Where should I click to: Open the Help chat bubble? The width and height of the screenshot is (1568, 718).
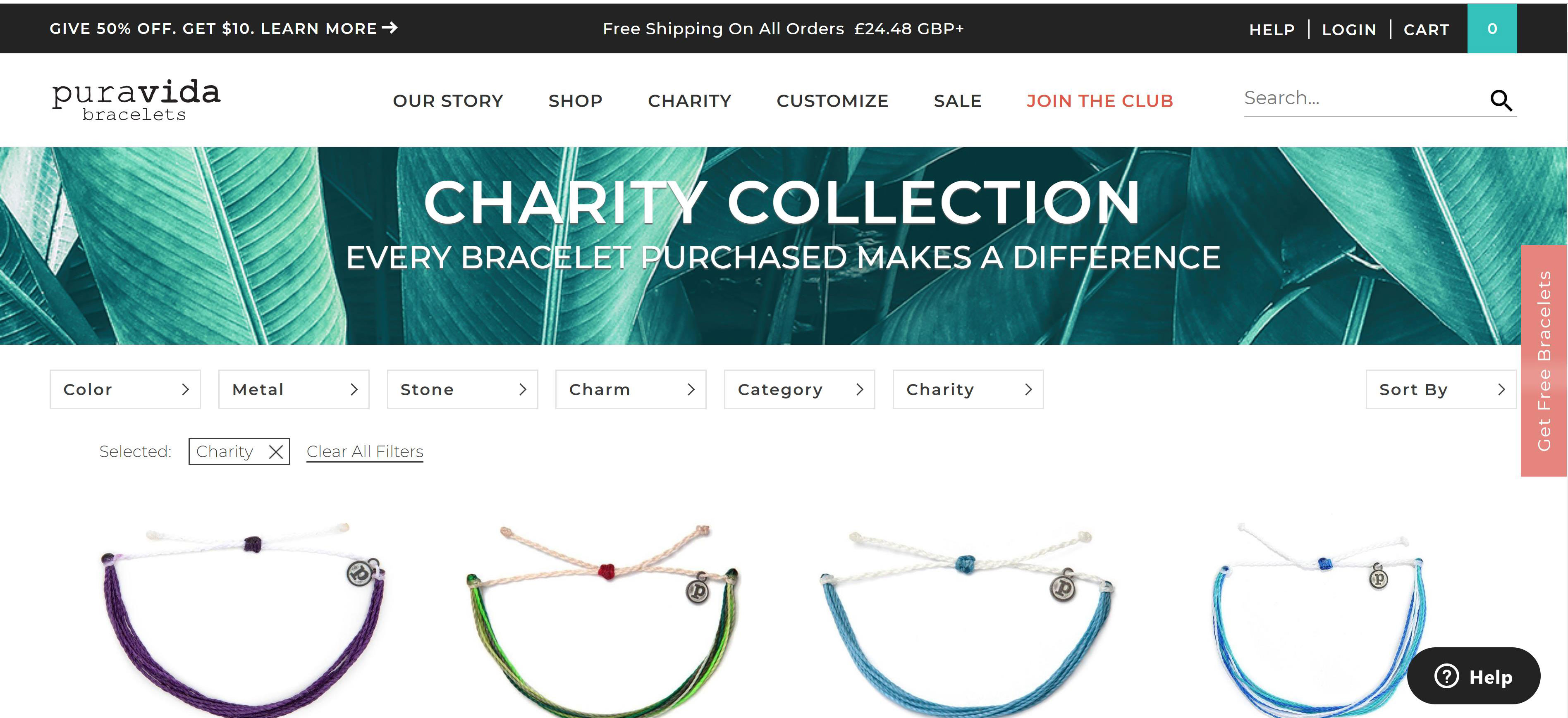click(x=1474, y=676)
